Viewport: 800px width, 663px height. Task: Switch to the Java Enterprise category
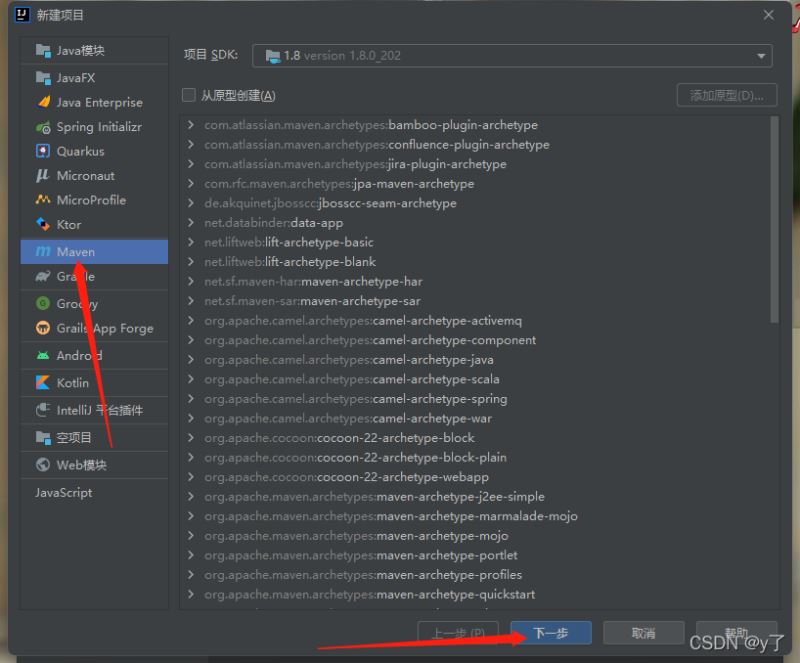click(98, 102)
